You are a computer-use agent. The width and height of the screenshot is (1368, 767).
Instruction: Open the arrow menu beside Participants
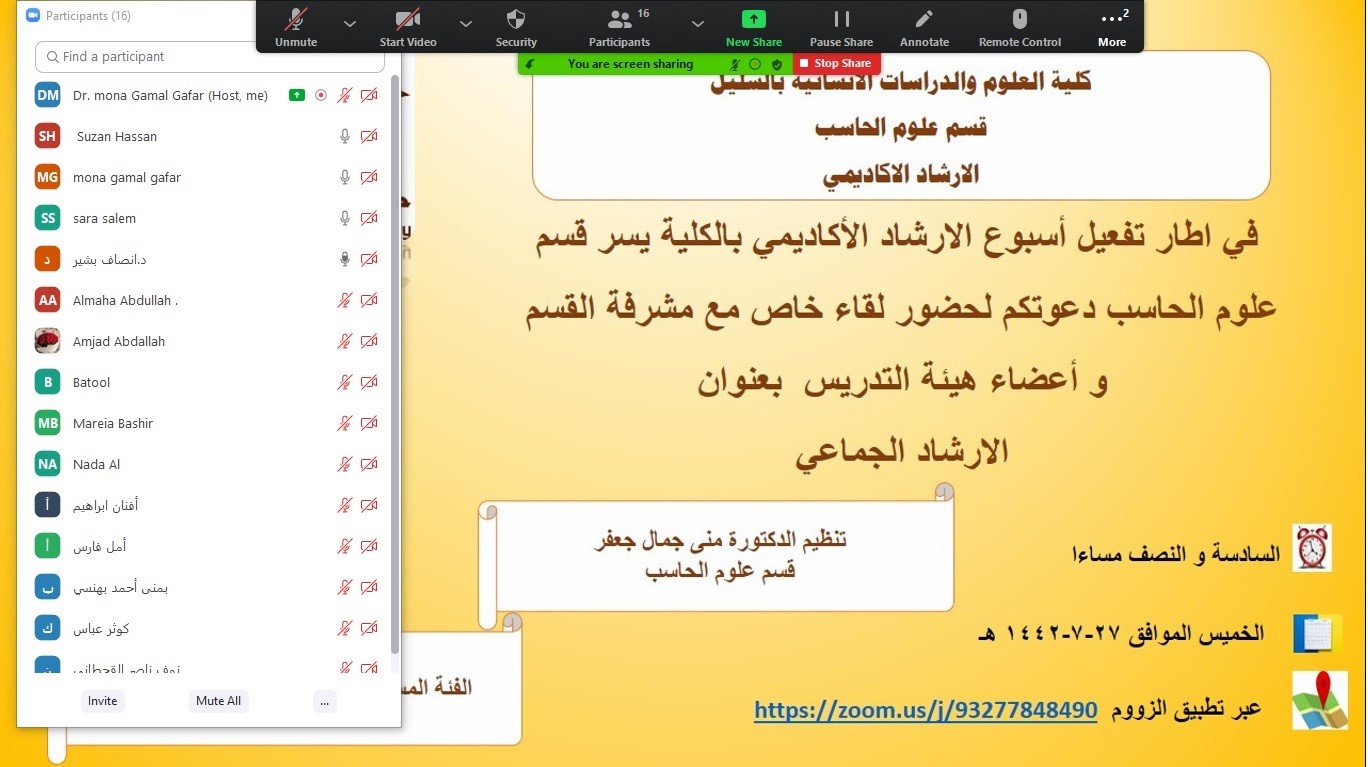pos(698,23)
